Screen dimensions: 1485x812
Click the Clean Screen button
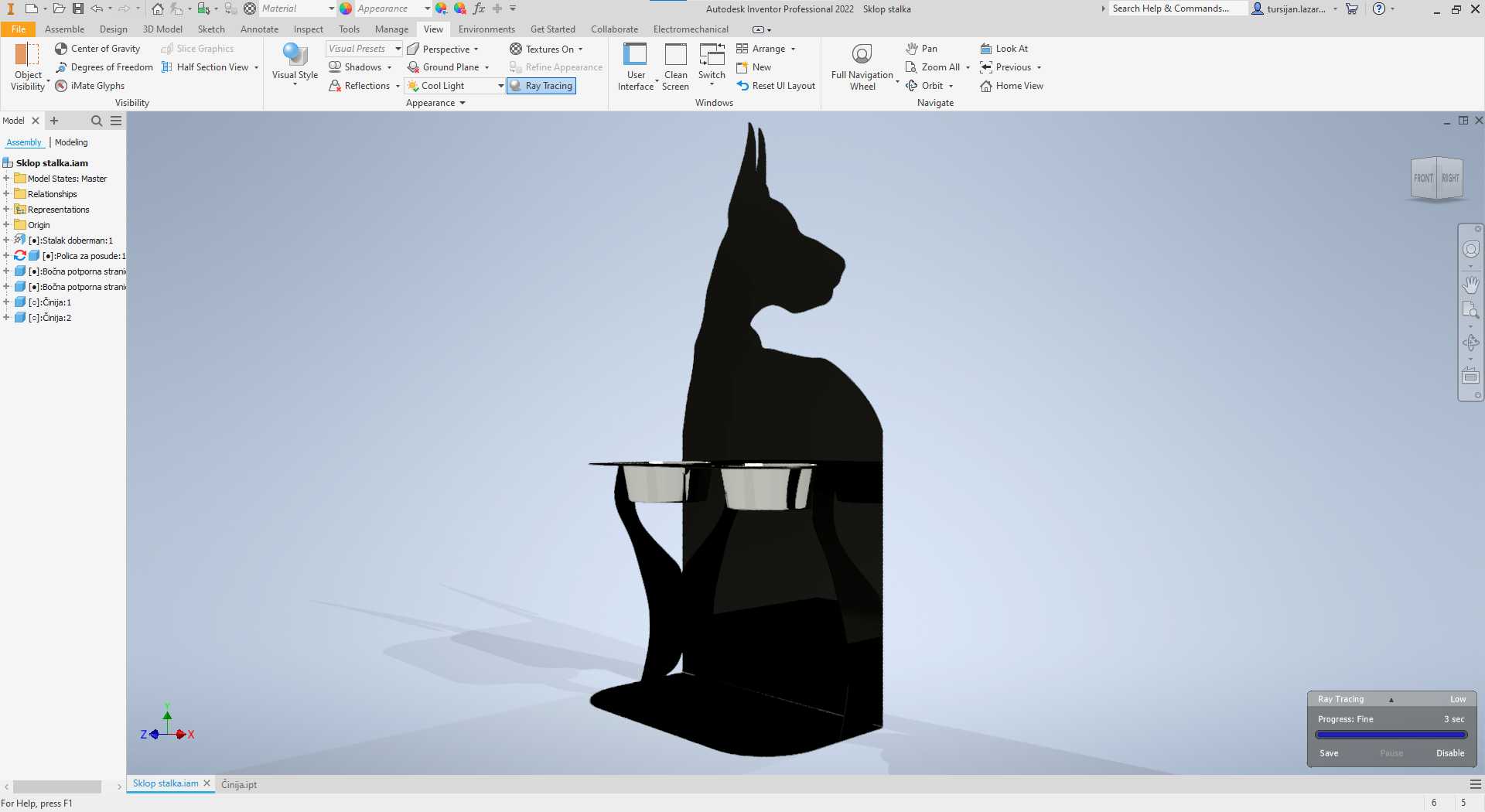tap(675, 67)
